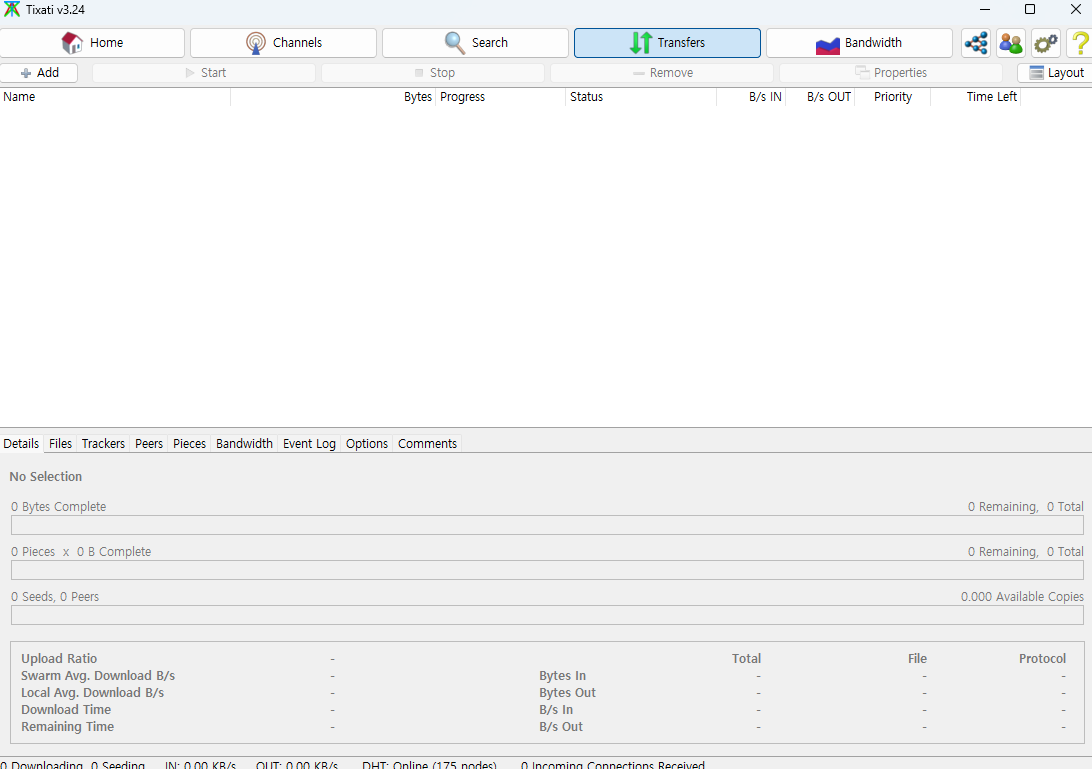Click '0 Seeding' status bar entry
The width and height of the screenshot is (1092, 769).
(118, 763)
